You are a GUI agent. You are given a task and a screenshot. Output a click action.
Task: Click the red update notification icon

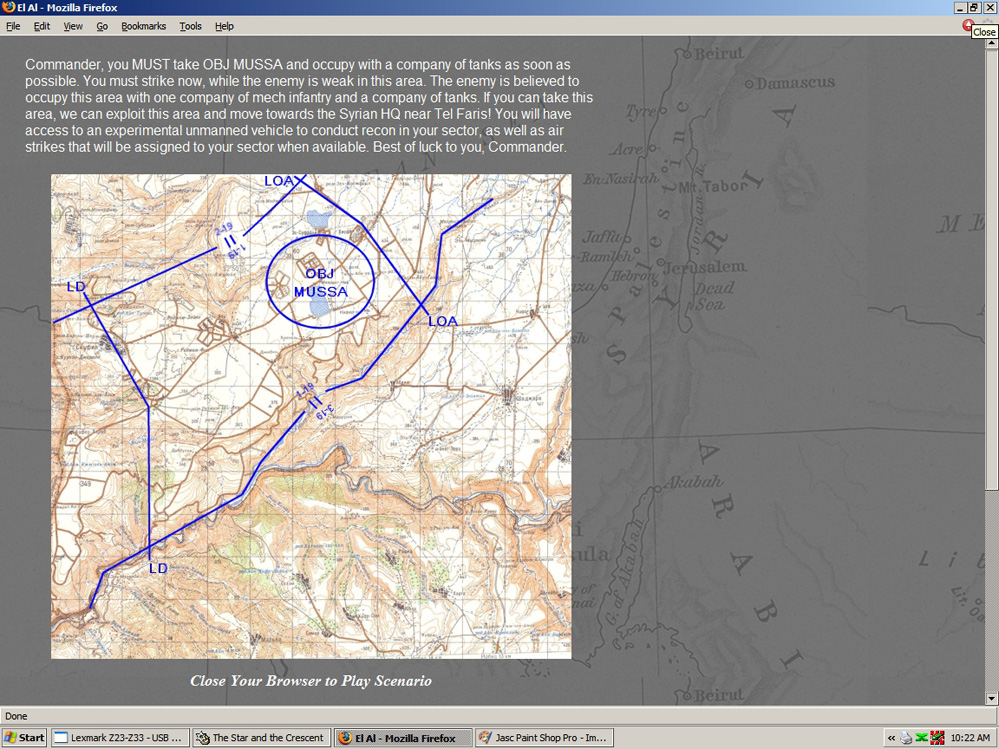(x=968, y=25)
